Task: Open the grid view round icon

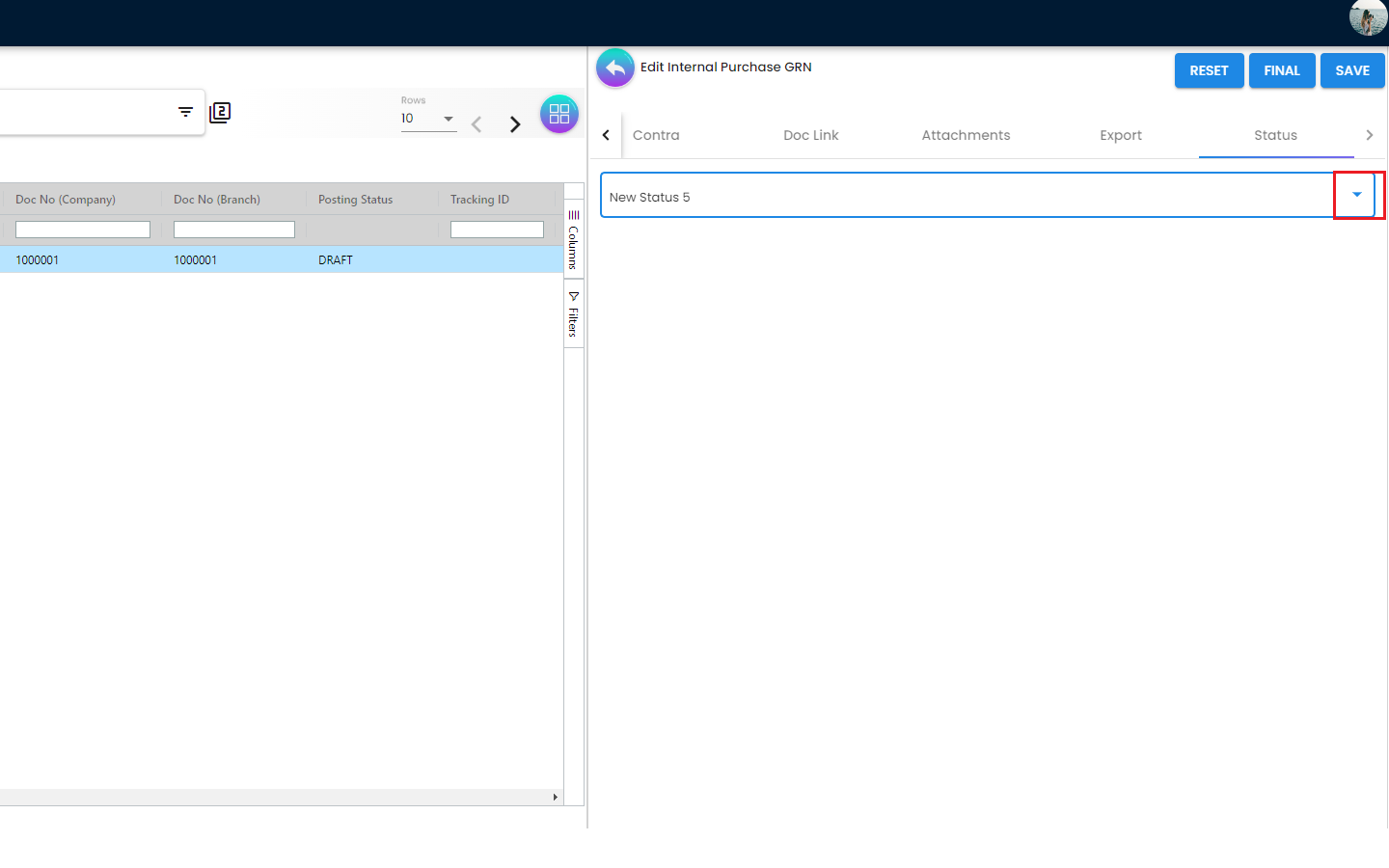Action: tap(558, 115)
